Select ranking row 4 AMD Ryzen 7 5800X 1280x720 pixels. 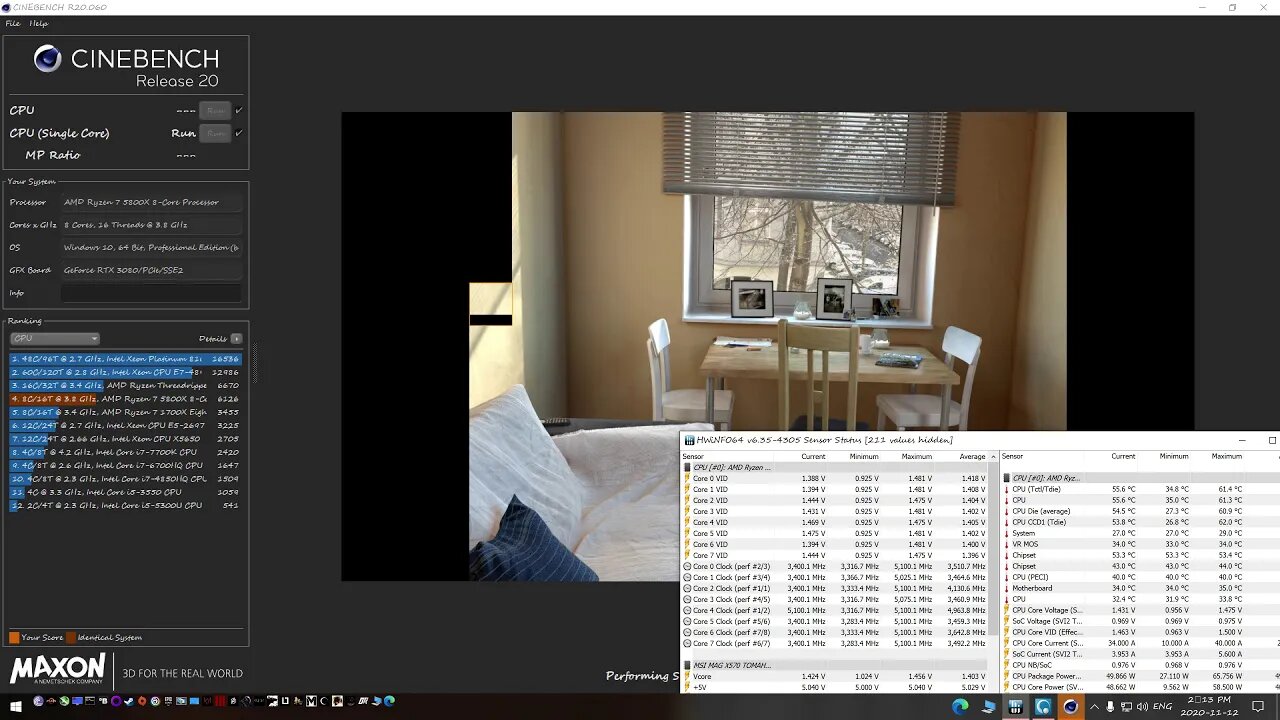[125, 399]
